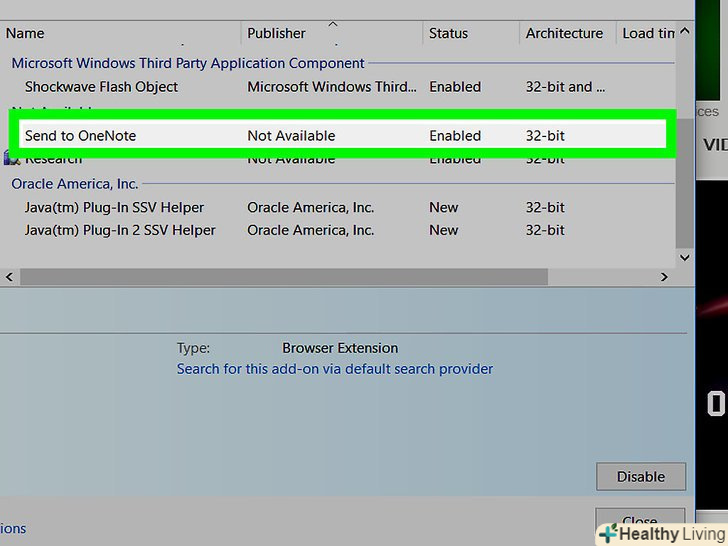Sort add-ons by Name column
Viewport: 728px width, 546px height.
click(x=120, y=33)
